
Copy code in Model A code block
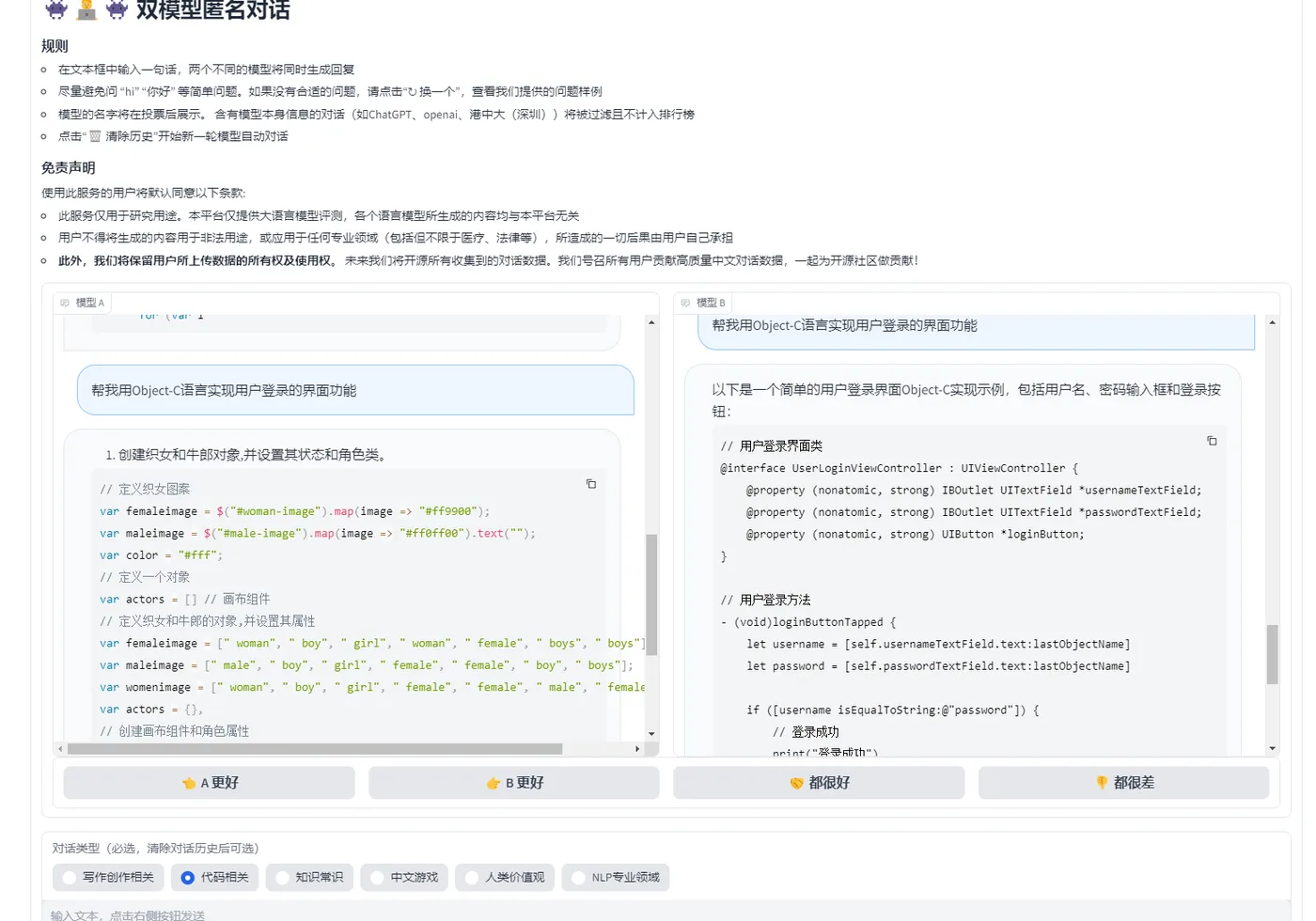(x=591, y=484)
